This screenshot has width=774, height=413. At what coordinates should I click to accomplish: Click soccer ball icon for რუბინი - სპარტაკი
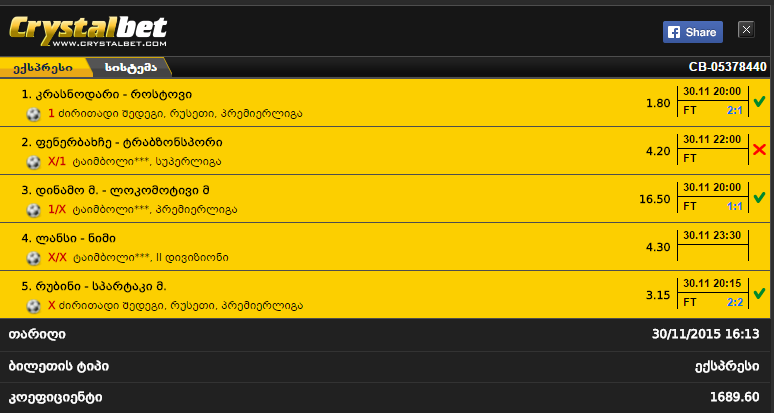pos(33,306)
